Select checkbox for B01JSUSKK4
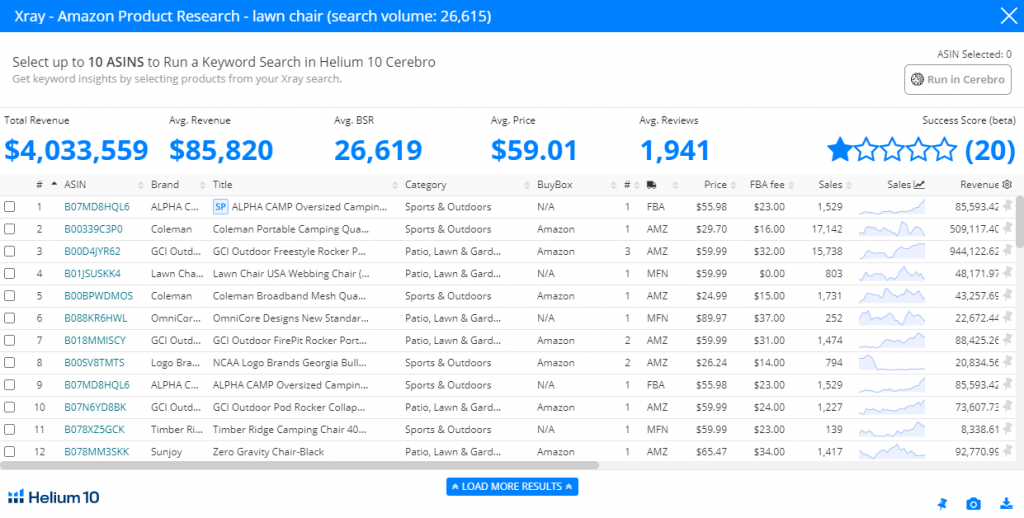Viewport: 1024px width, 518px height. tap(10, 274)
